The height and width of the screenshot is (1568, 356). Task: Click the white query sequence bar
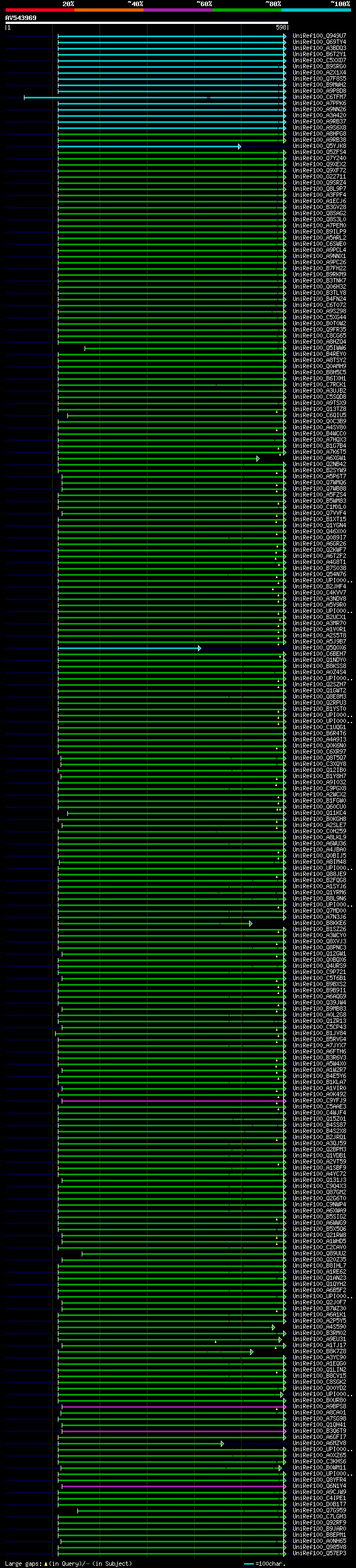(x=146, y=22)
